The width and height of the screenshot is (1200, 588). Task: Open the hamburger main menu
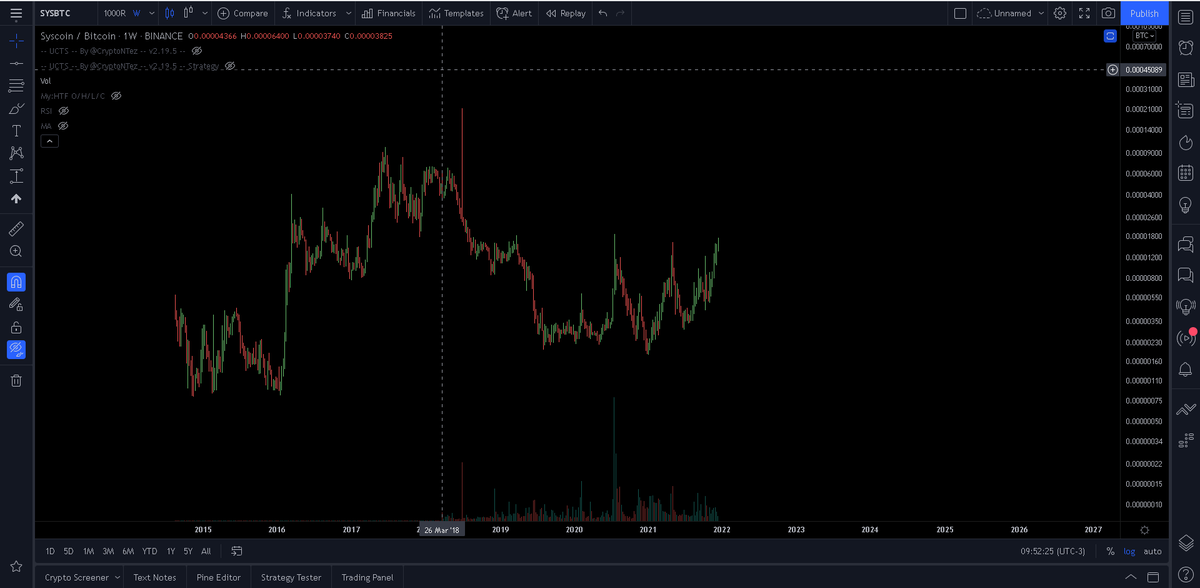16,13
